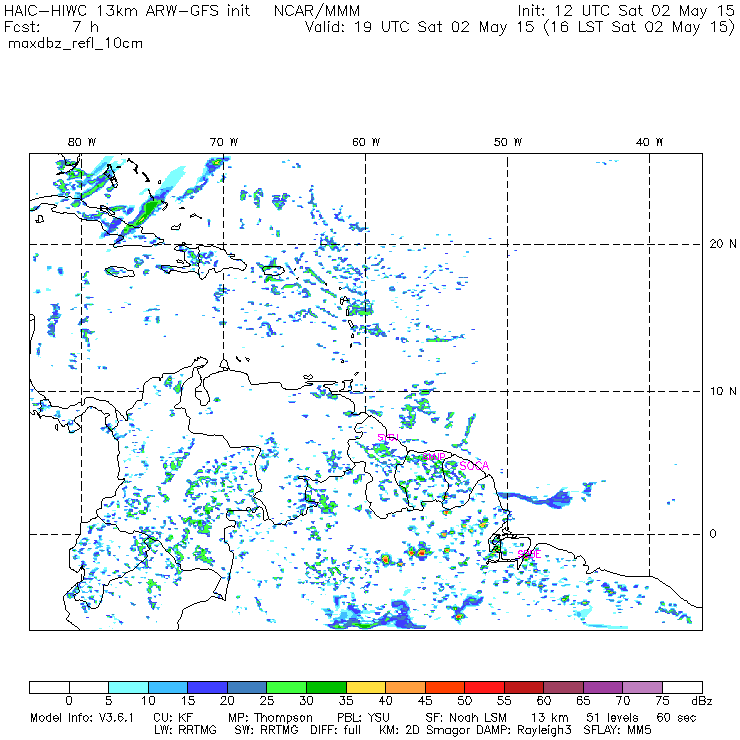Click the 'Model Info: V3.6.1' text
Screen dimensions: 740x740
[x=82, y=718]
